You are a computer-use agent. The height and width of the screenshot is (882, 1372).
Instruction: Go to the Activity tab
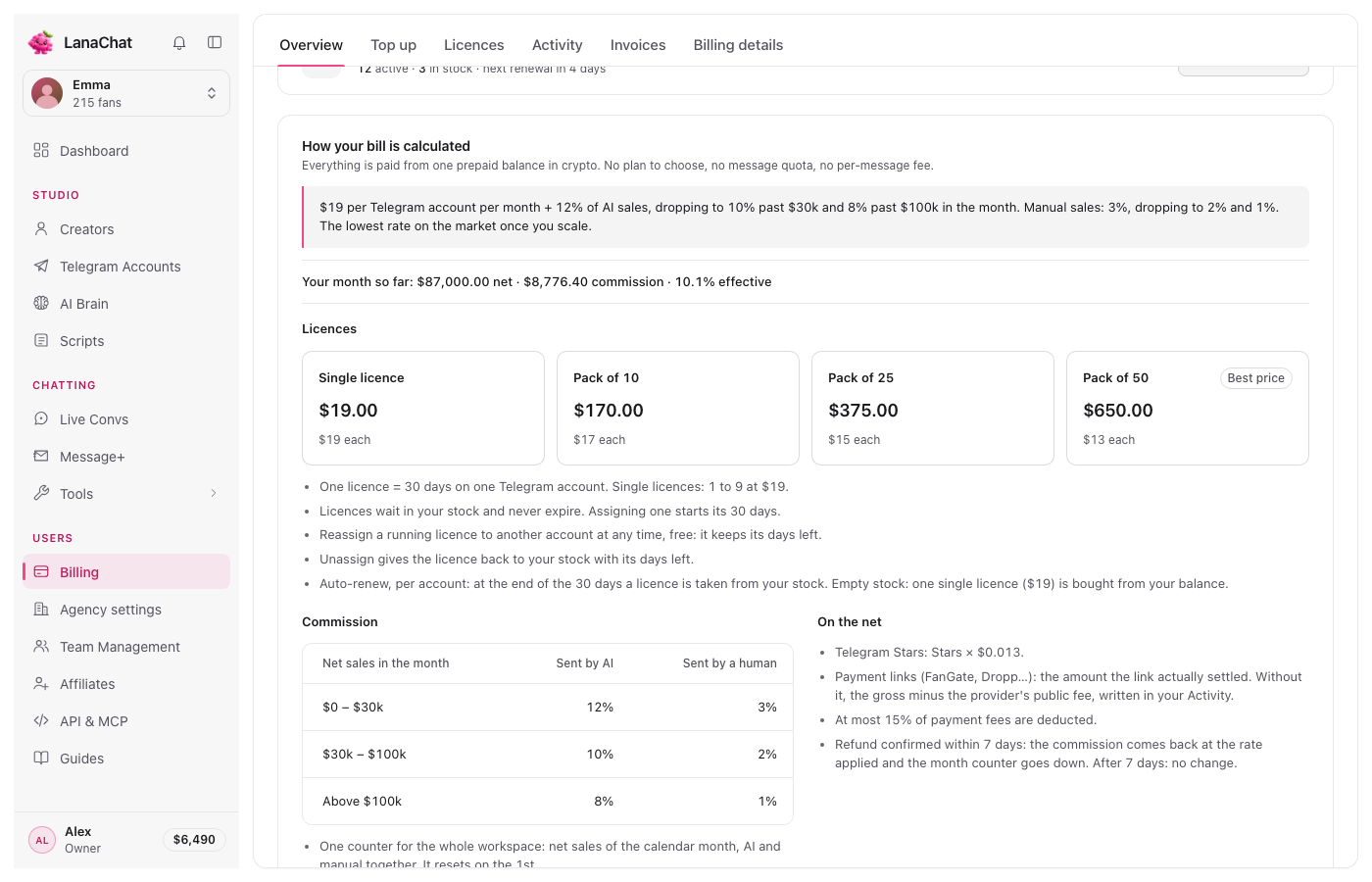[x=558, y=45]
